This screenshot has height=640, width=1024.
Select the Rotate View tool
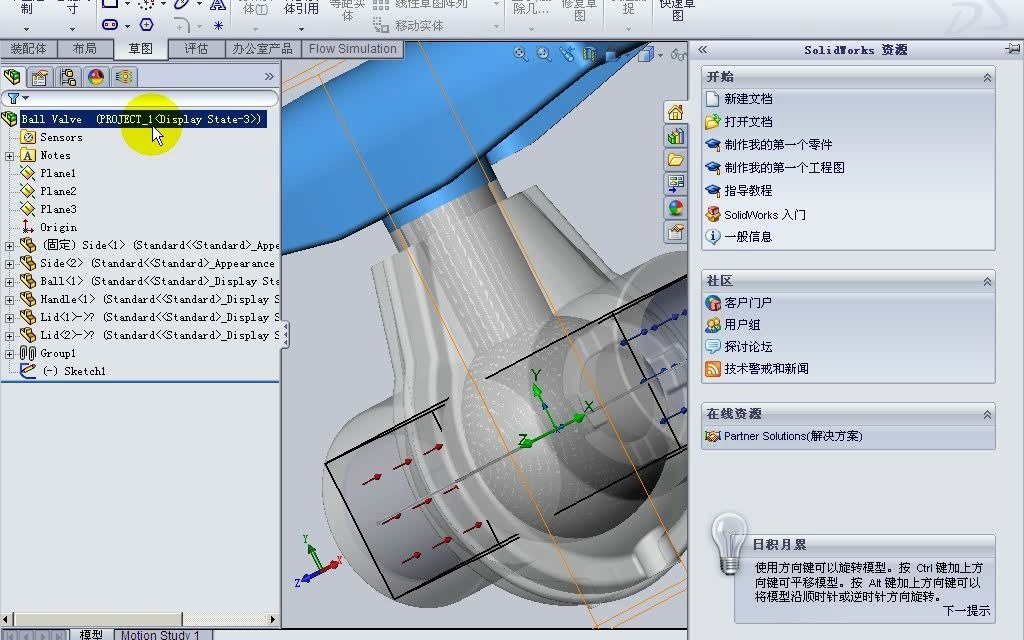[x=567, y=54]
